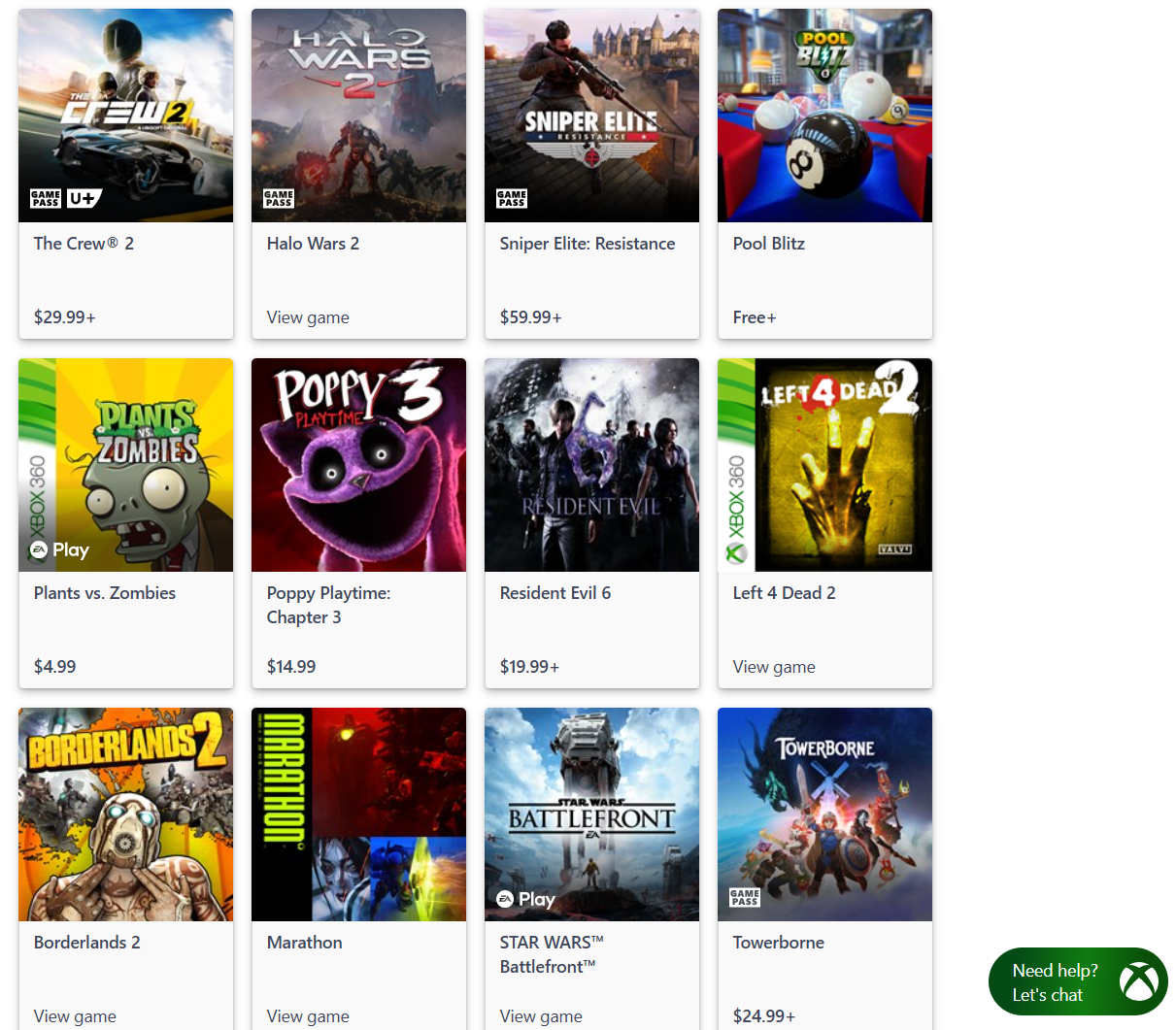
Task: Click View game under Marathon
Action: pos(308,1016)
